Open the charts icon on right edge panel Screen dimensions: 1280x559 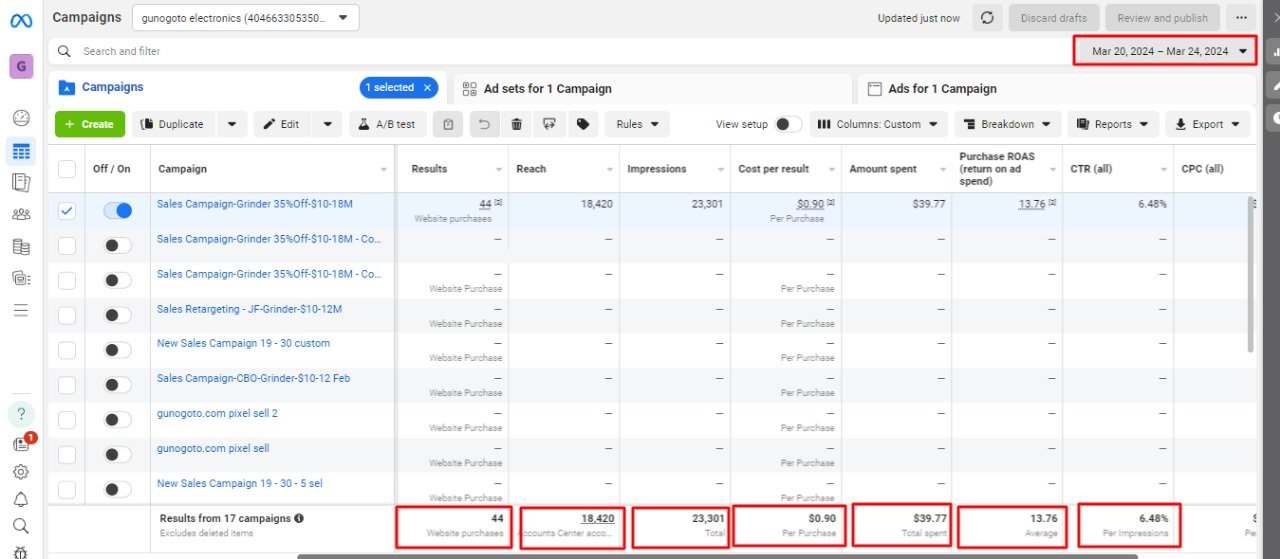[1273, 52]
